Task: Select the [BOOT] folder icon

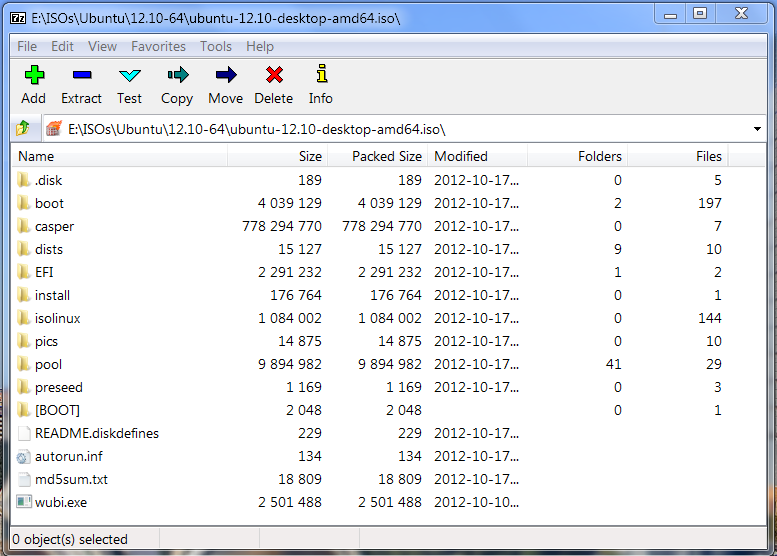Action: point(23,410)
